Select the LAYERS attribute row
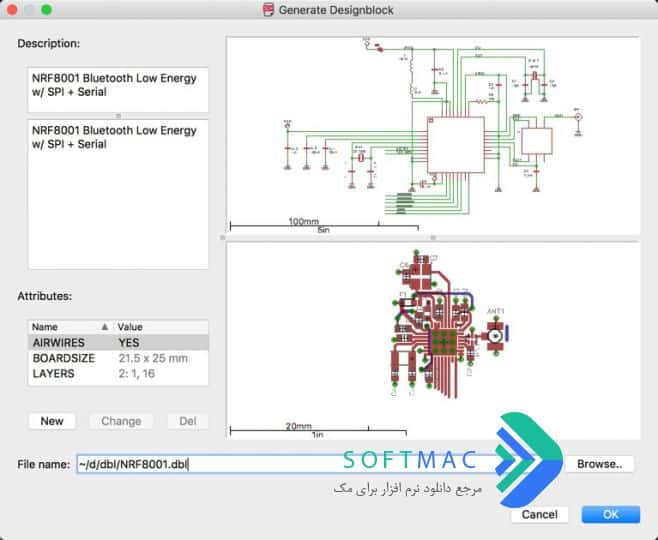 [x=118, y=373]
